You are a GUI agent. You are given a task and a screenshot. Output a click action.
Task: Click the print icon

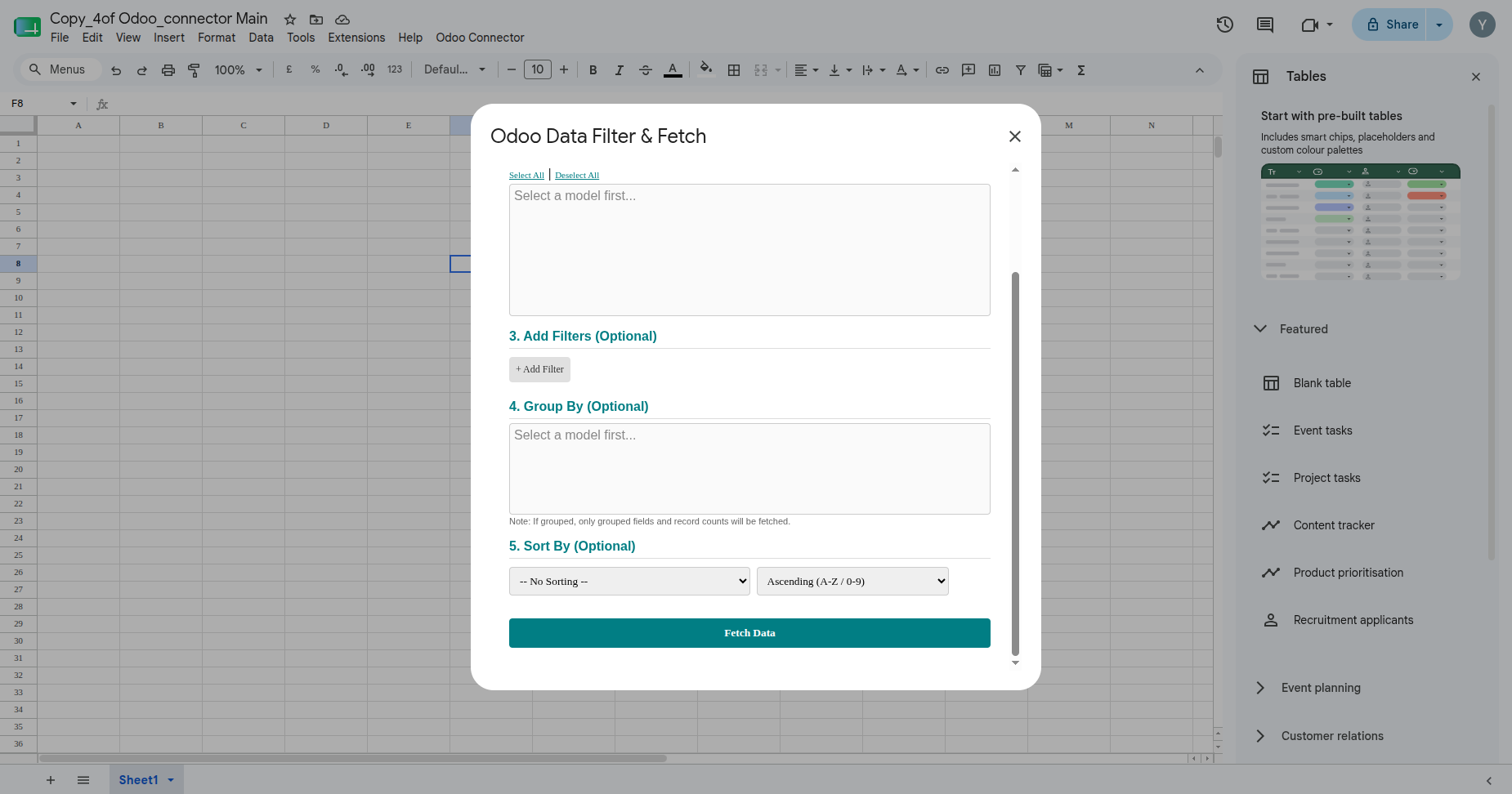point(168,70)
